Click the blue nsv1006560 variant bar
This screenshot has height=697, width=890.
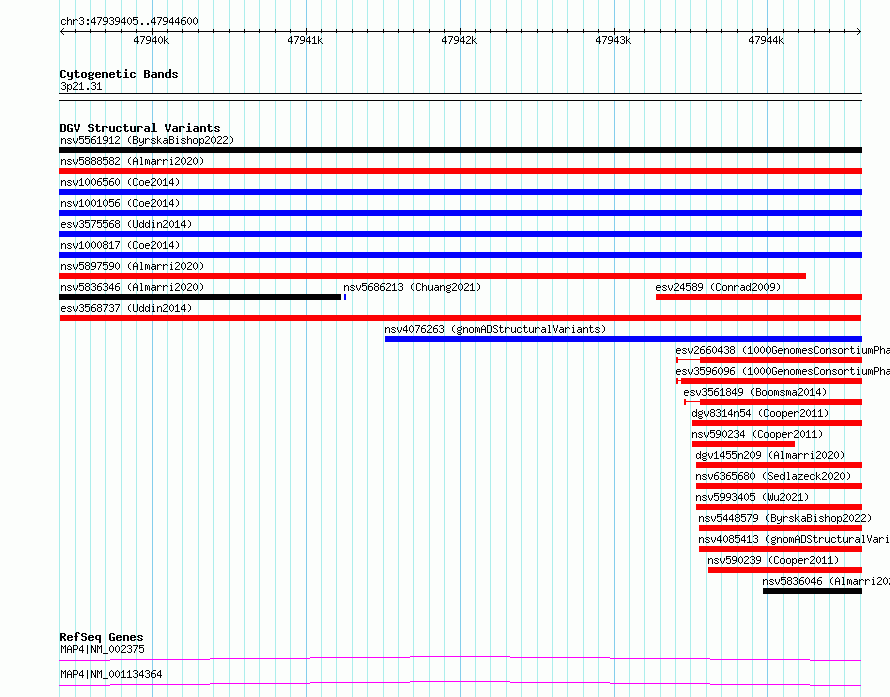coord(460,192)
